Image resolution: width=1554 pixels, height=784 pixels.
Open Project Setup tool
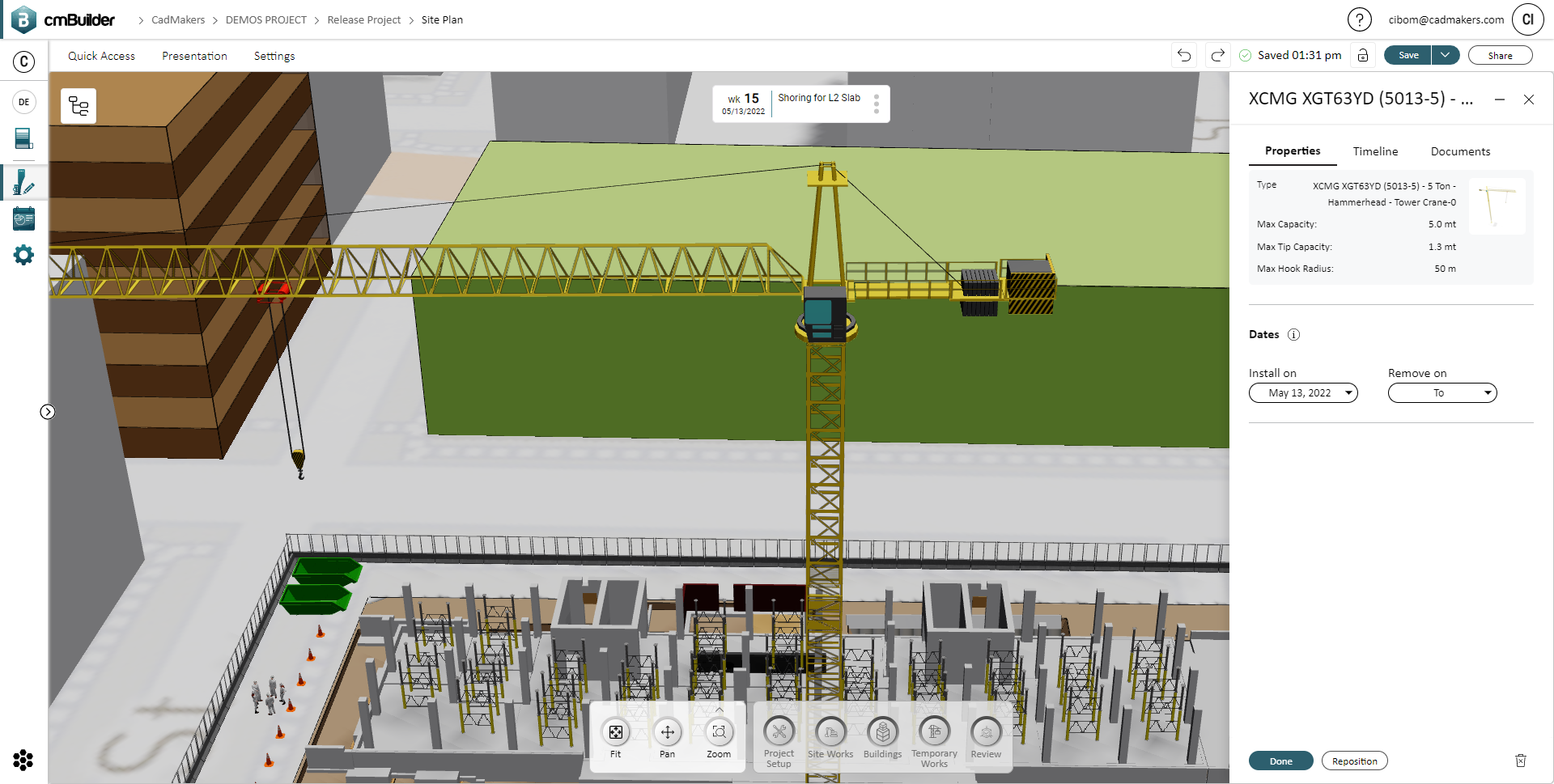click(779, 742)
